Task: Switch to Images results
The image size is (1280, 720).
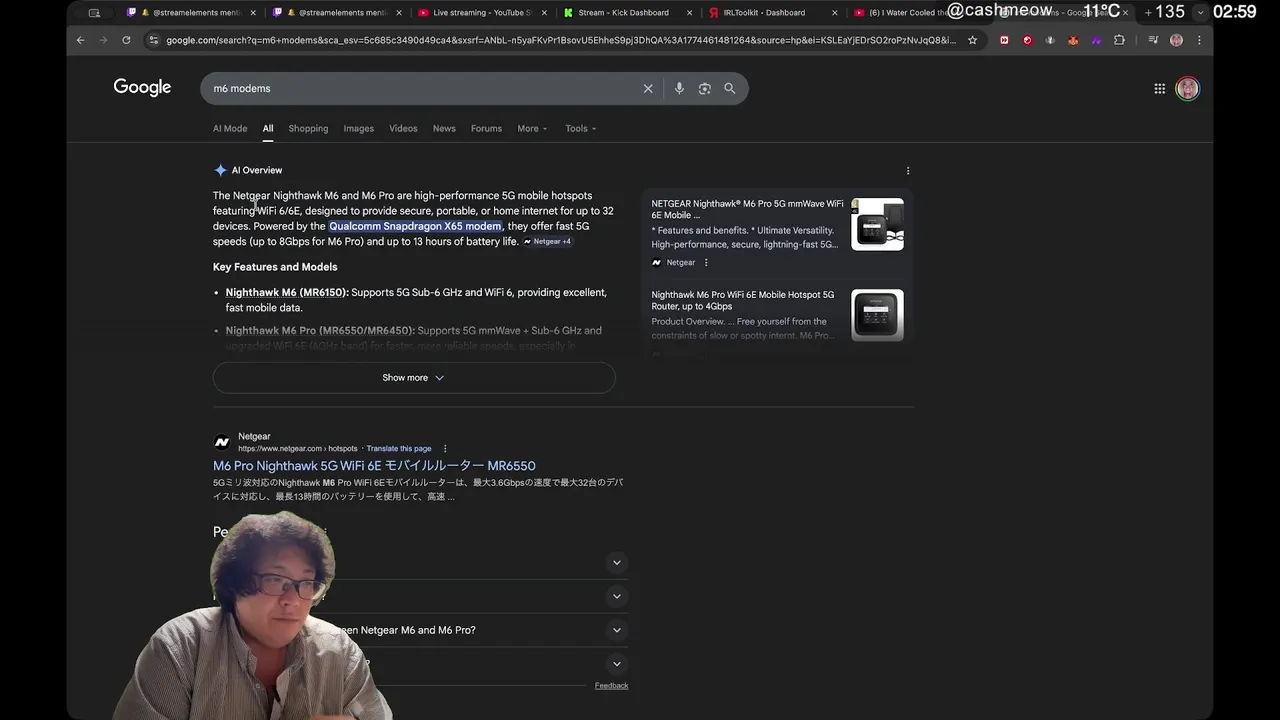Action: pos(358,128)
